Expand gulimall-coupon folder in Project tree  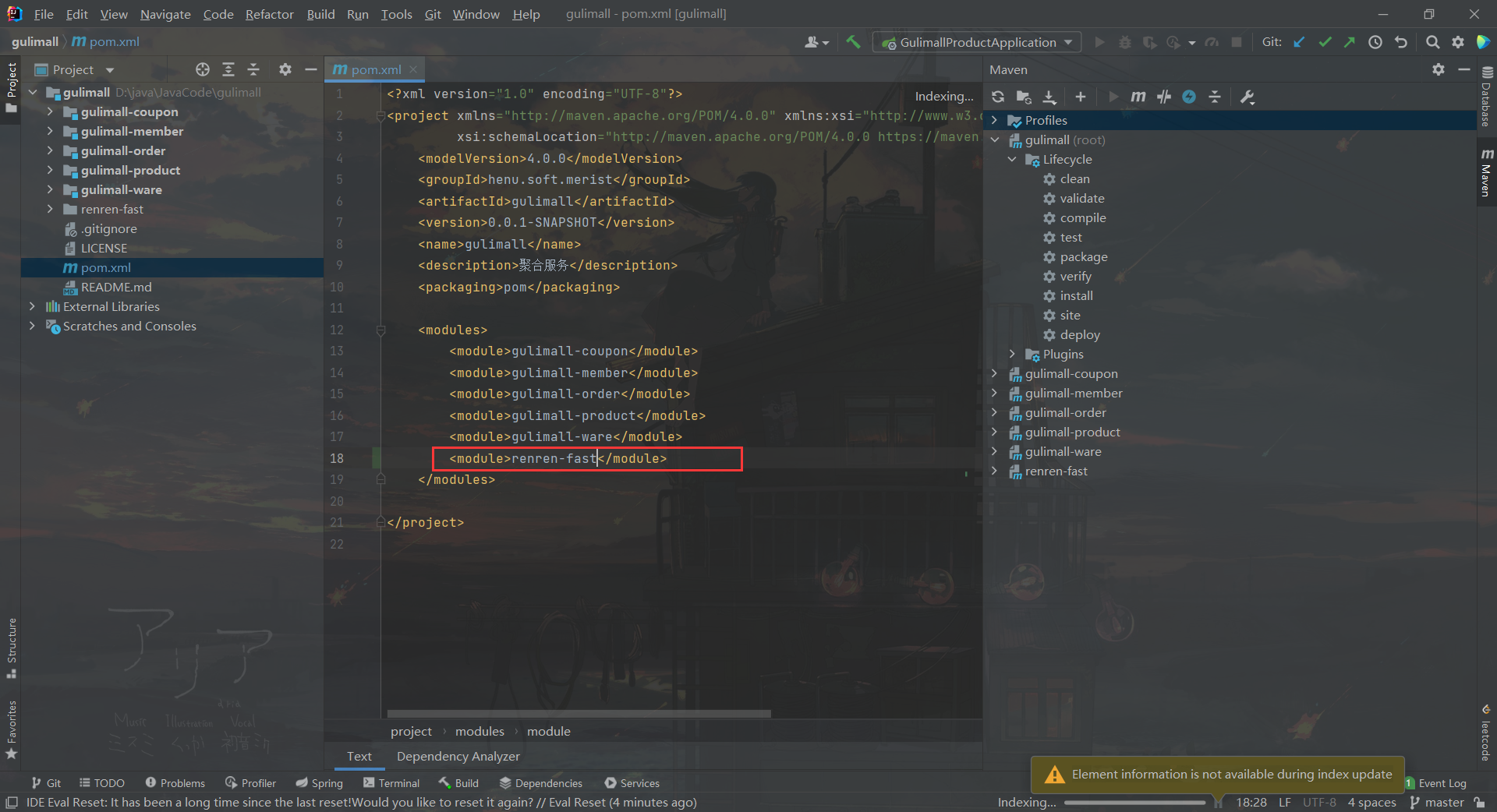pyautogui.click(x=50, y=111)
